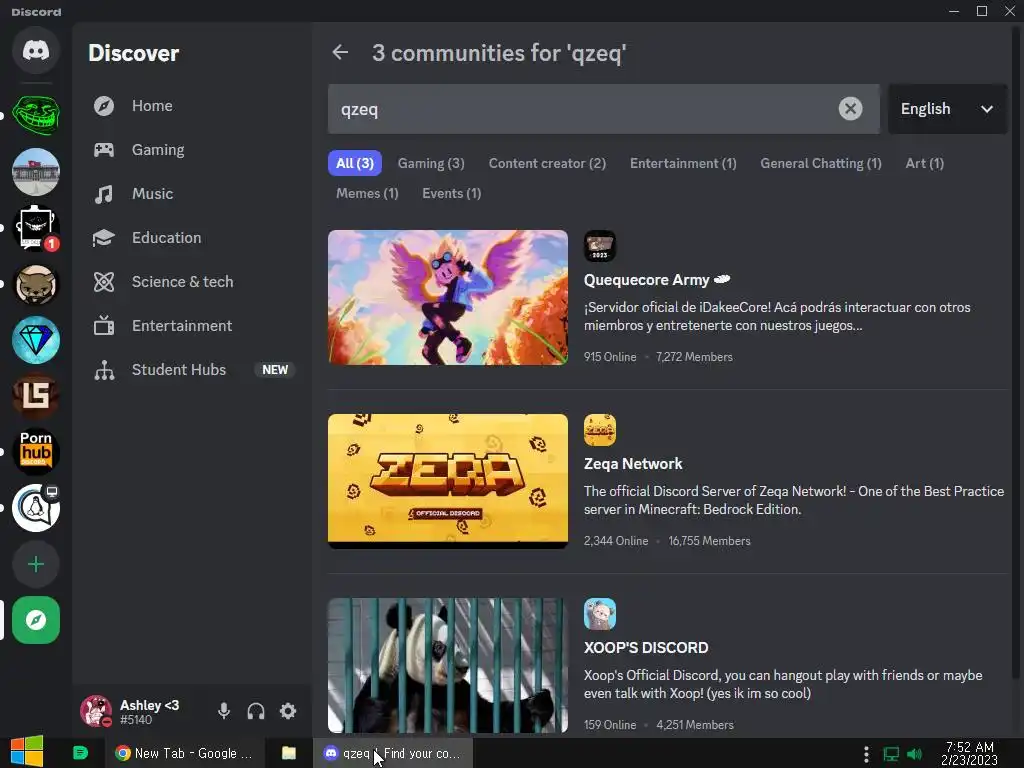This screenshot has height=768, width=1024.
Task: Go to Discover Home
Action: pyautogui.click(x=193, y=106)
